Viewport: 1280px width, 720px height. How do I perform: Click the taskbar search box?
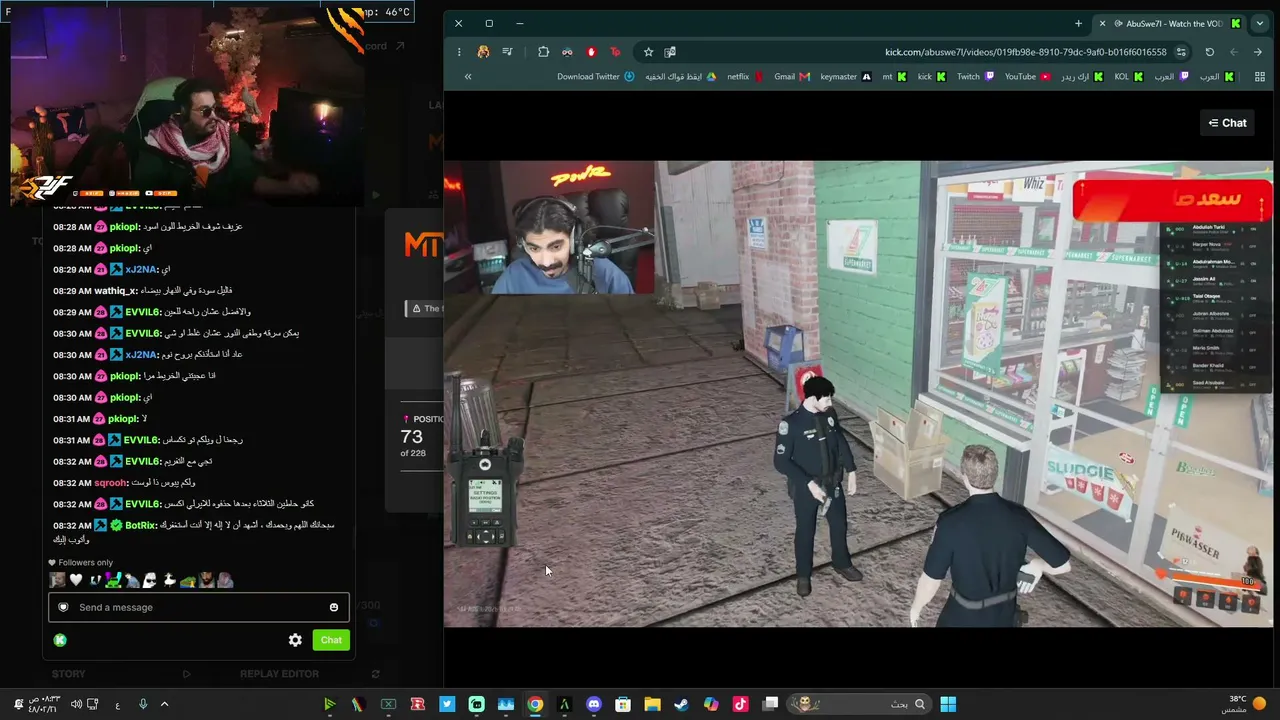coord(859,704)
